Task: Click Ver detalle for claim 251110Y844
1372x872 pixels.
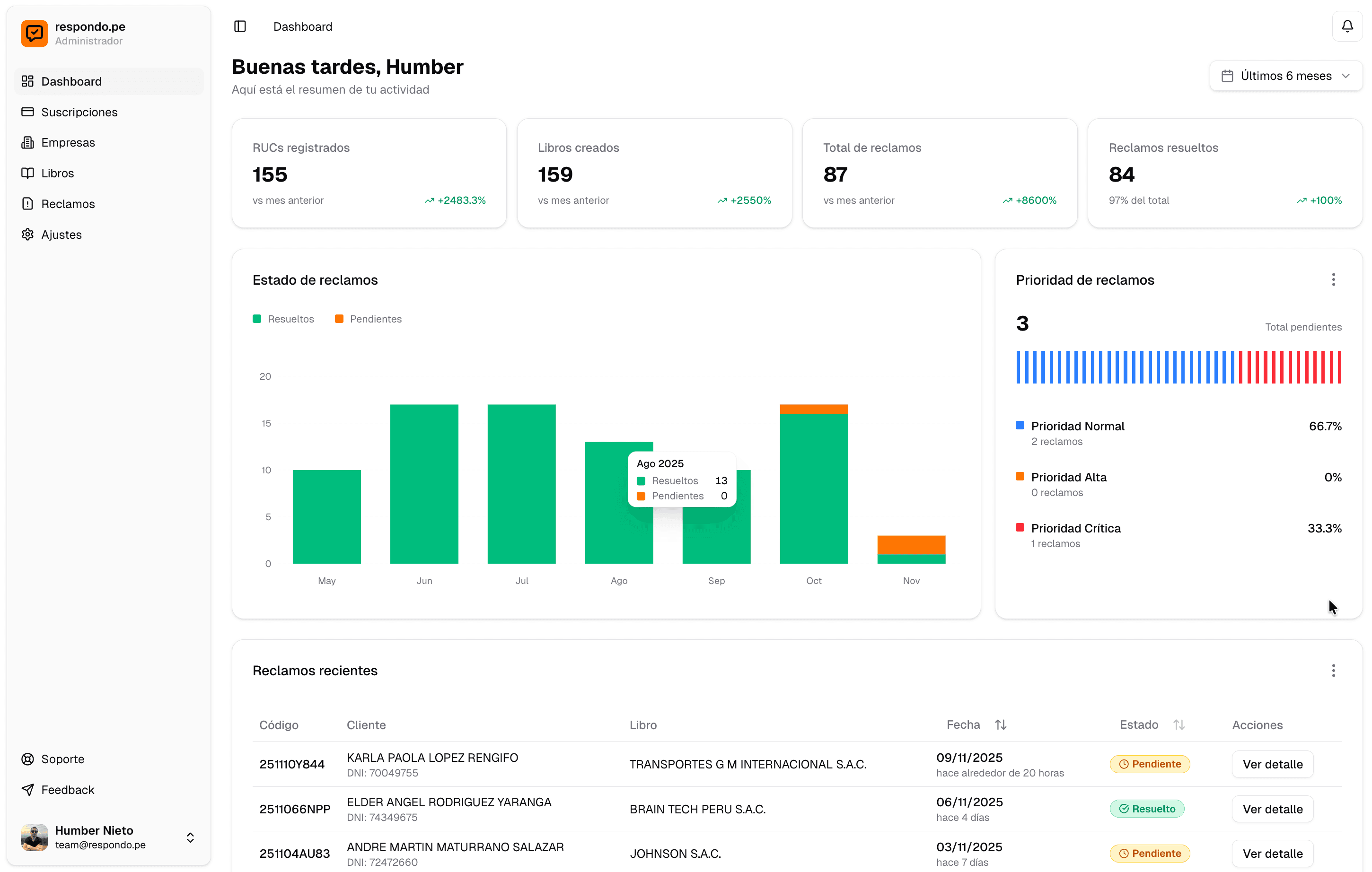Action: [1272, 764]
